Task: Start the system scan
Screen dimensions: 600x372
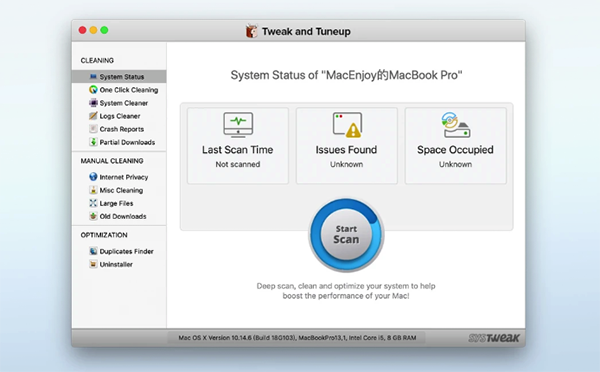Action: pos(346,234)
